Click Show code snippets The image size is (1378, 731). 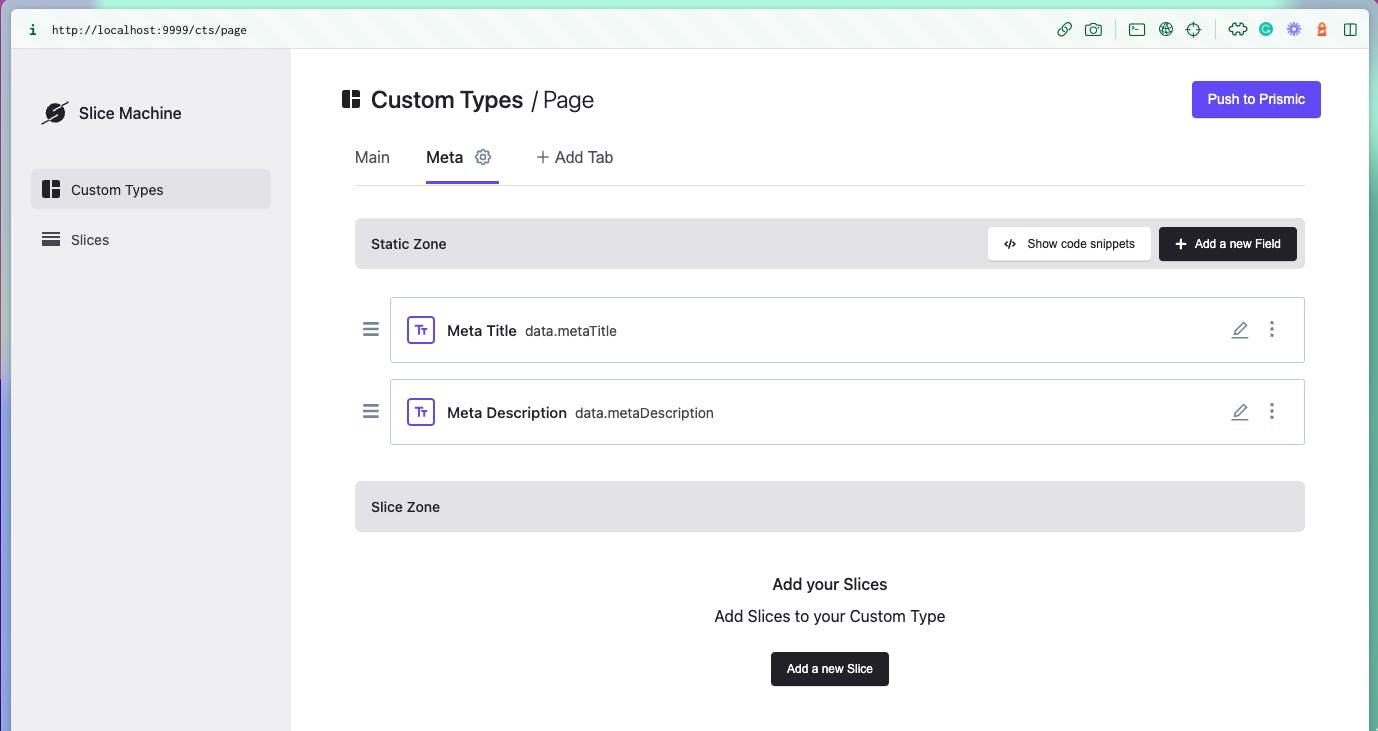coord(1069,243)
